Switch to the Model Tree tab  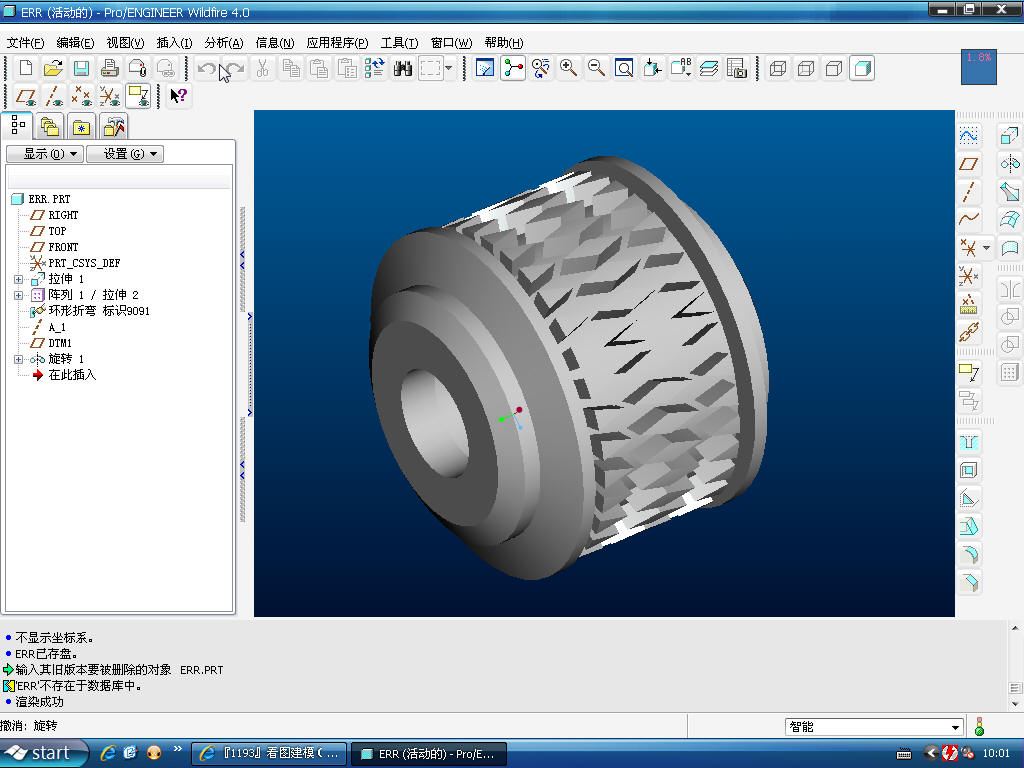tap(18, 125)
